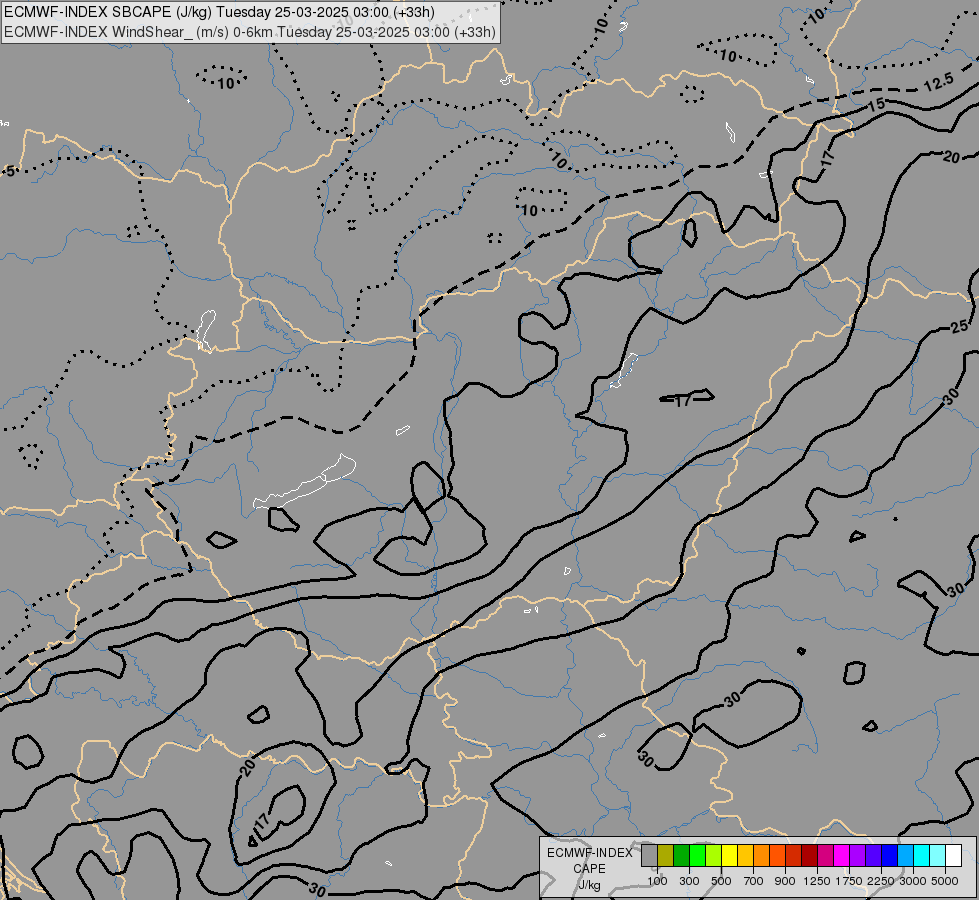Click the legend value 2250
979x900 pixels.
tap(881, 881)
